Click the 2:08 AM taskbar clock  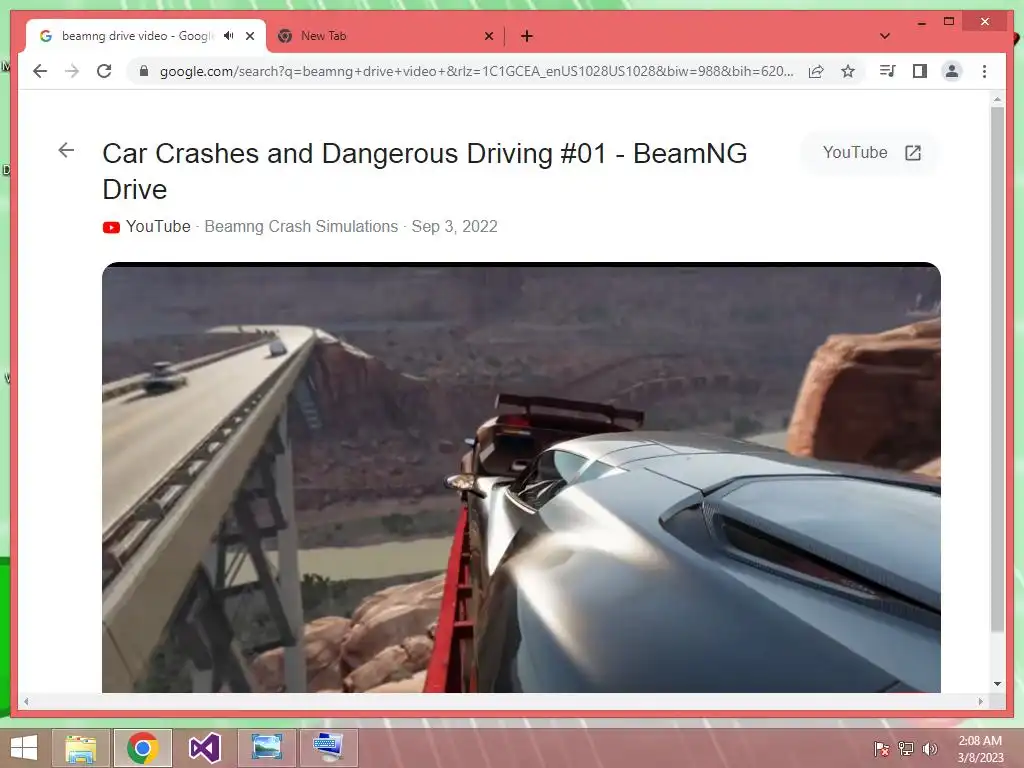coord(980,749)
